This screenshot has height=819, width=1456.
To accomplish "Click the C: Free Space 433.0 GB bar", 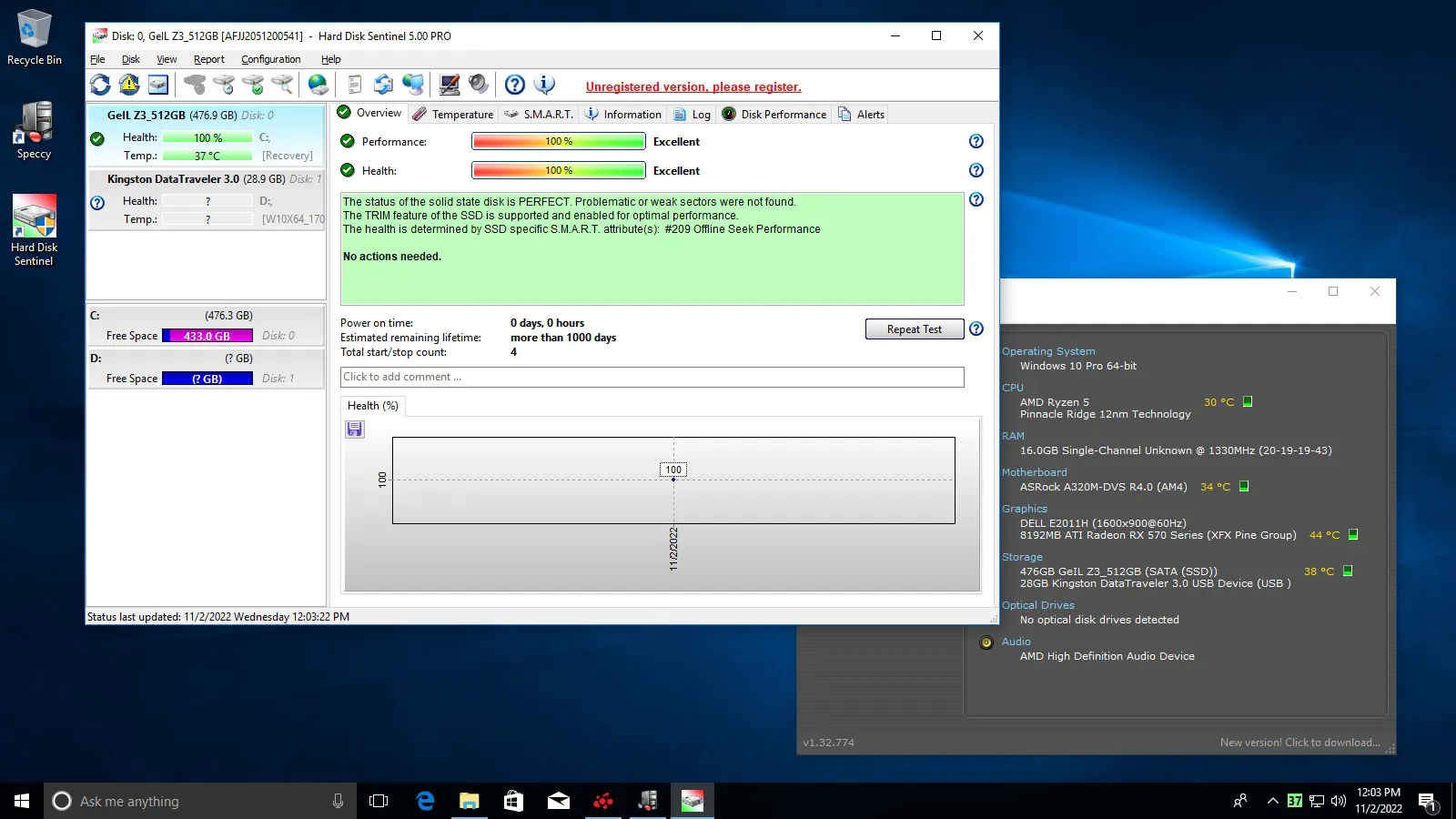I will pyautogui.click(x=207, y=336).
